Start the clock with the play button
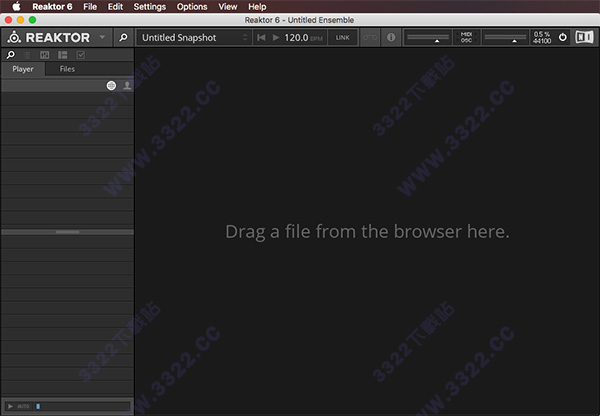Viewport: 600px width, 416px height. pyautogui.click(x=276, y=38)
